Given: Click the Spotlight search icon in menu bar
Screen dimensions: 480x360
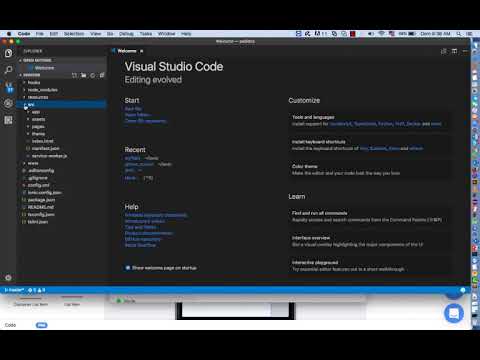Looking at the screenshot, I should (459, 34).
